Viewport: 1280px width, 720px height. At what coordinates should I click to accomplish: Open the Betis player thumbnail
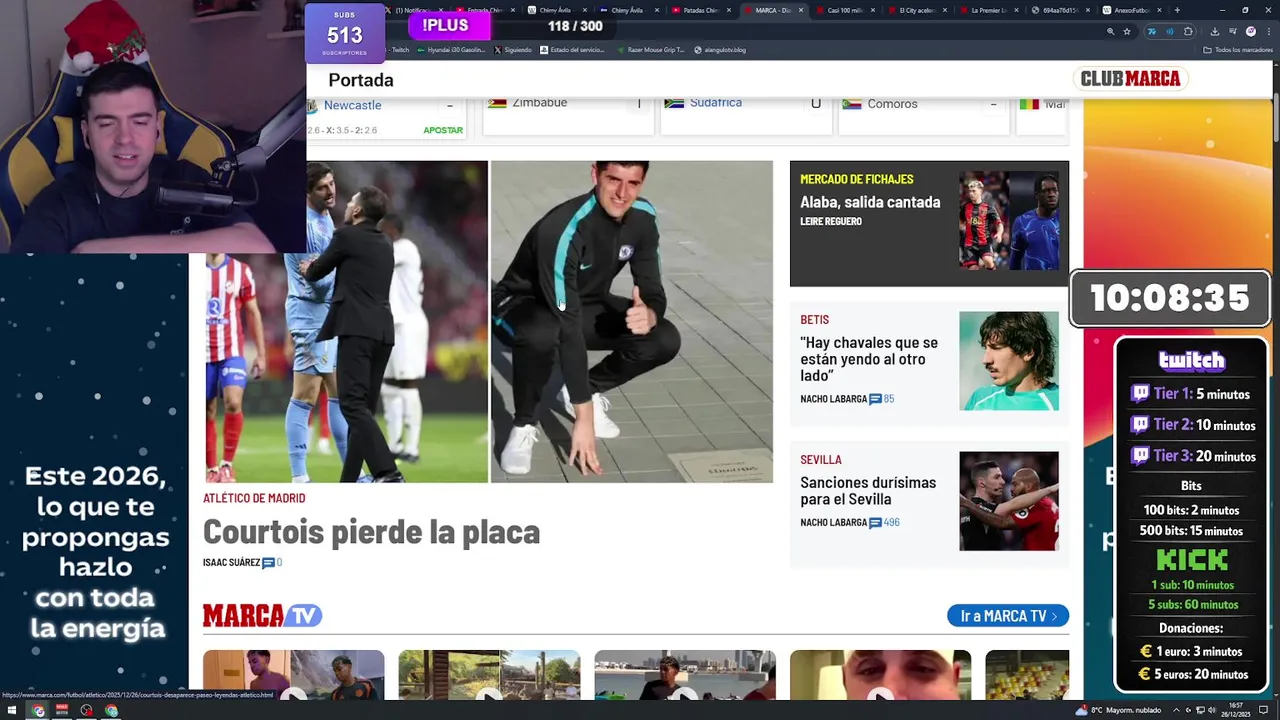[x=1009, y=361]
